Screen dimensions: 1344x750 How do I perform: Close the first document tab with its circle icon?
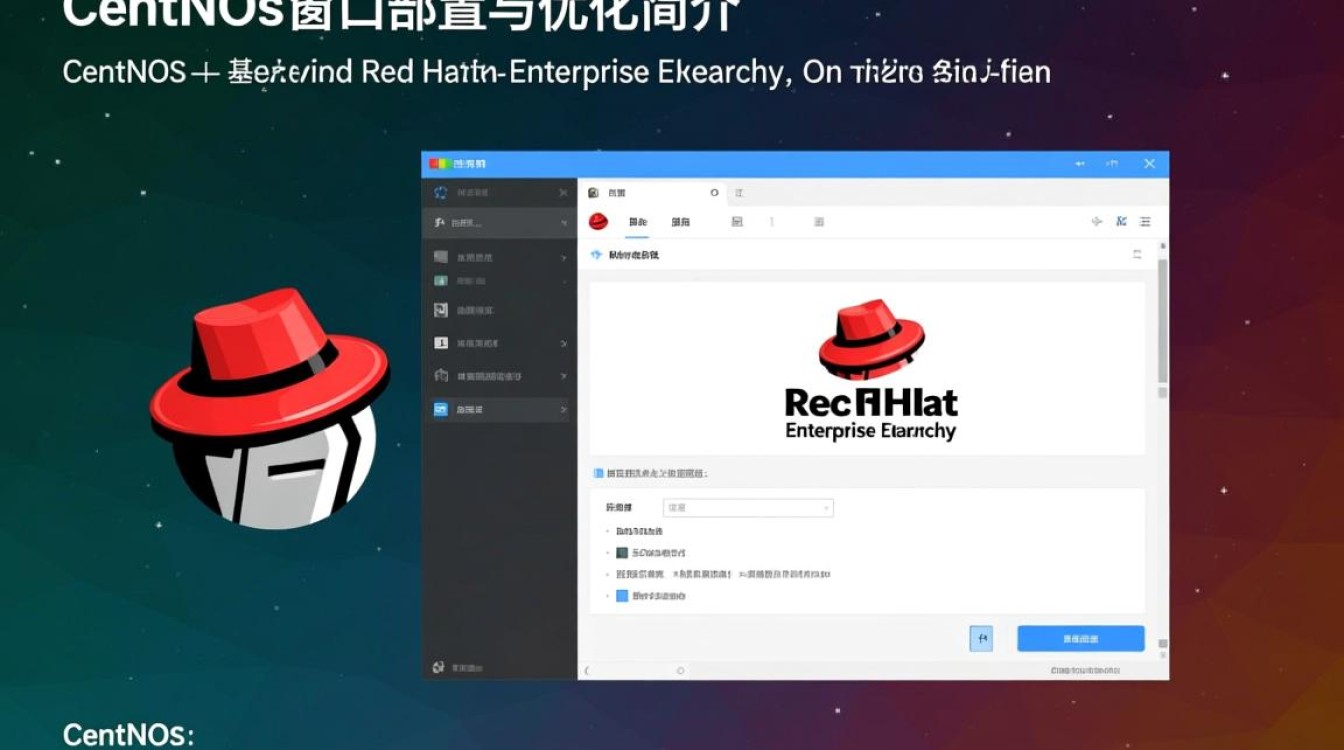pyautogui.click(x=714, y=193)
